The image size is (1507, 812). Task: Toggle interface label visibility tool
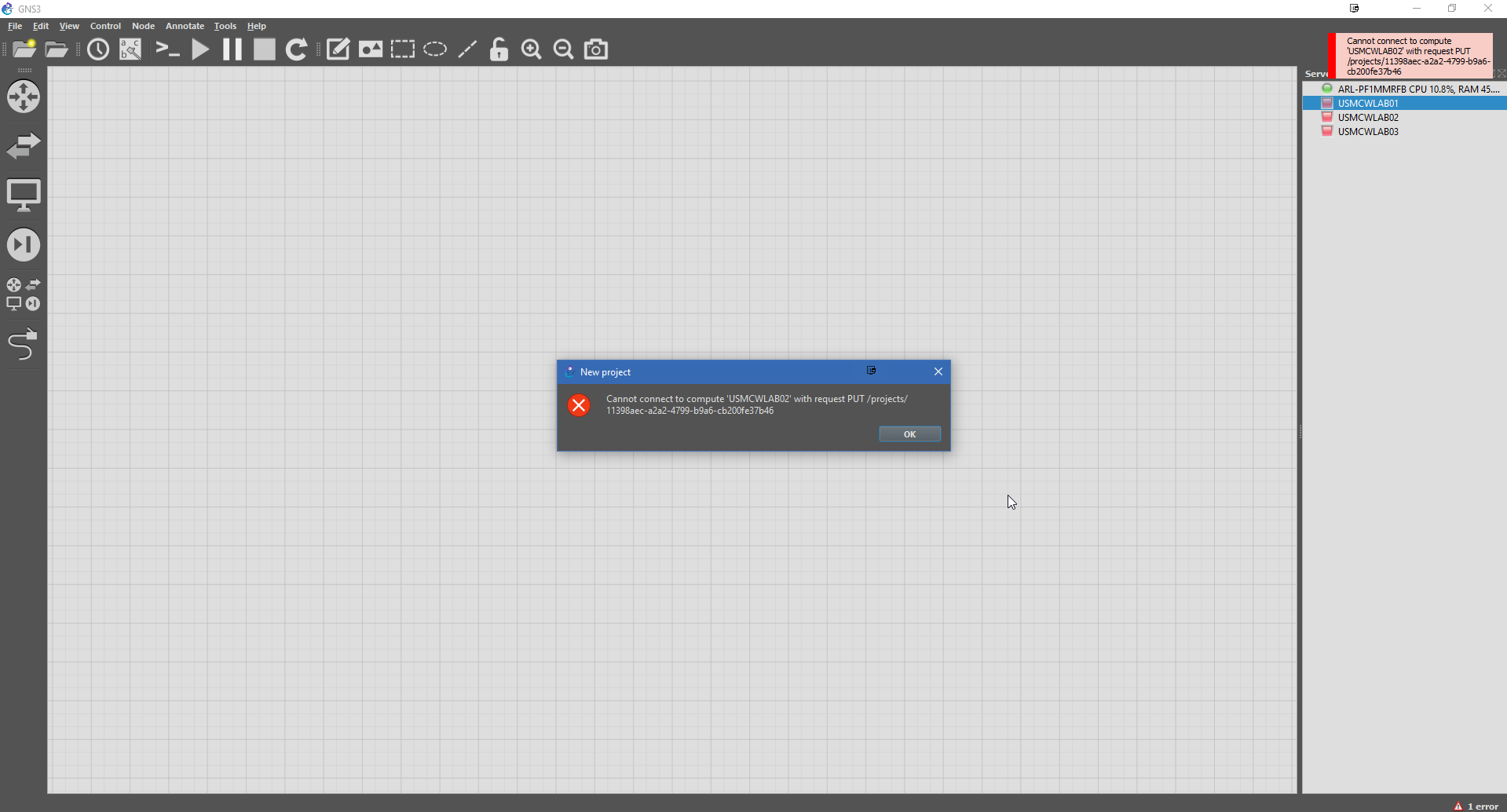(130, 49)
